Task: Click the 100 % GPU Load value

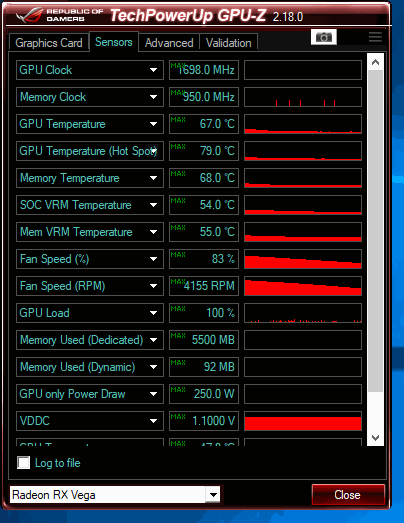Action: (x=204, y=313)
